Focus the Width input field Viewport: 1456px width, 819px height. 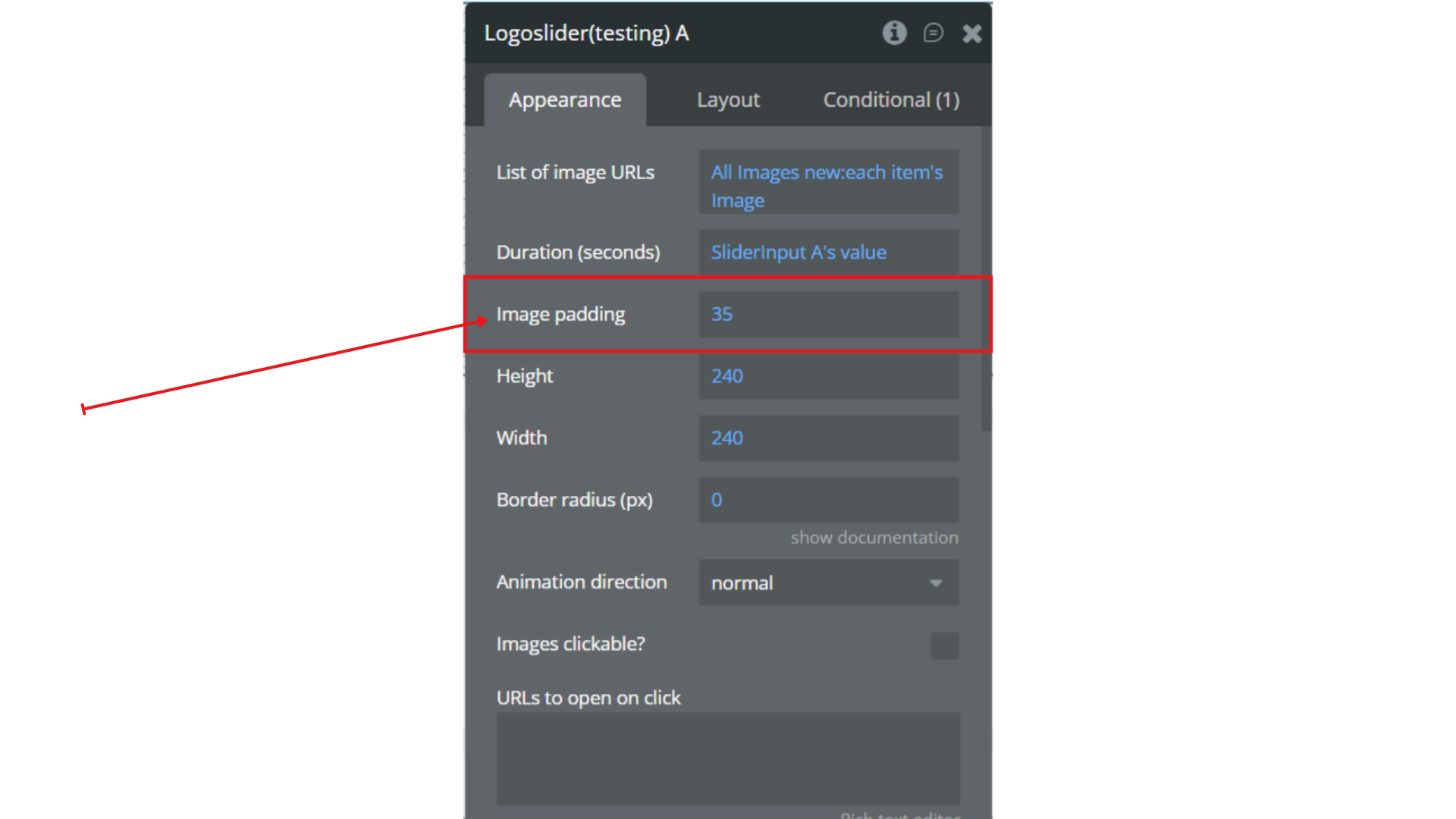click(828, 438)
